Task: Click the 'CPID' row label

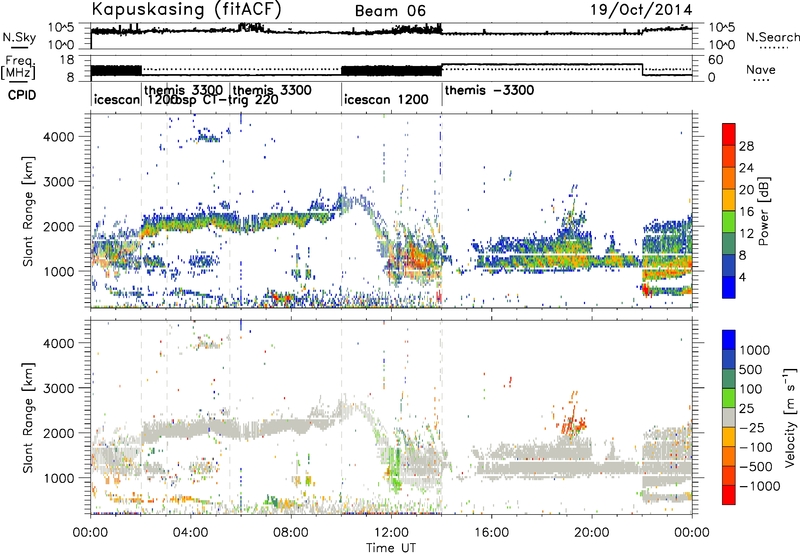Action: point(22,95)
